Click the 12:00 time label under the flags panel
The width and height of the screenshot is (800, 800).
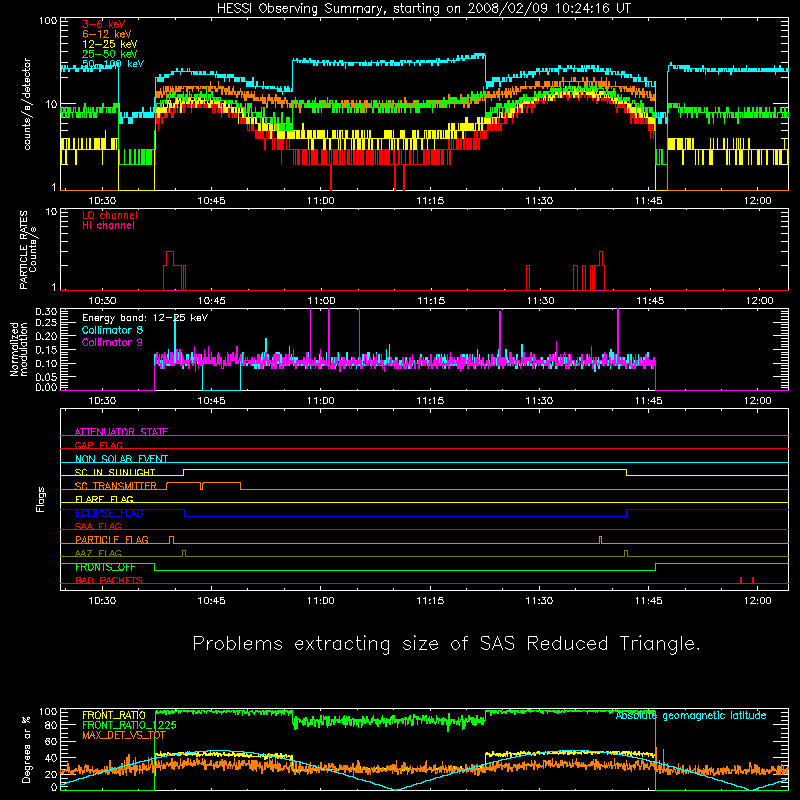[758, 601]
